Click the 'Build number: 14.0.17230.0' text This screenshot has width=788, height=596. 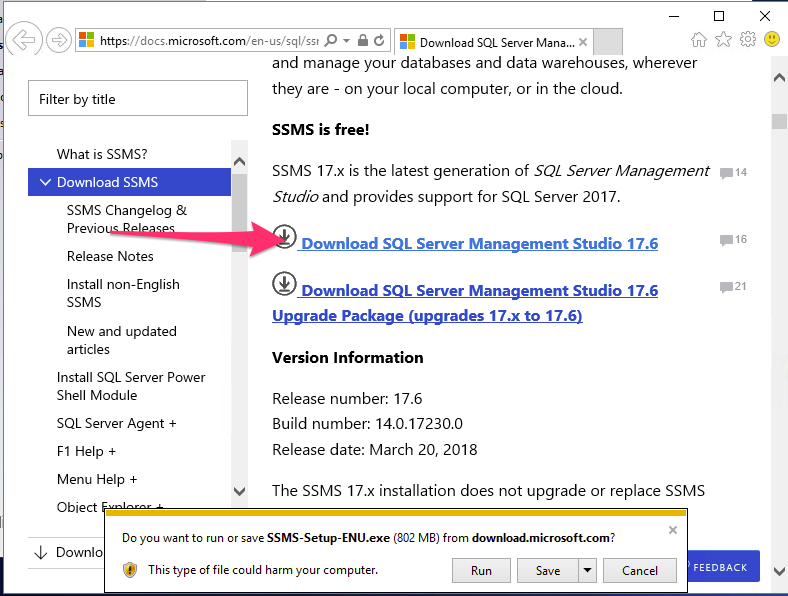367,424
